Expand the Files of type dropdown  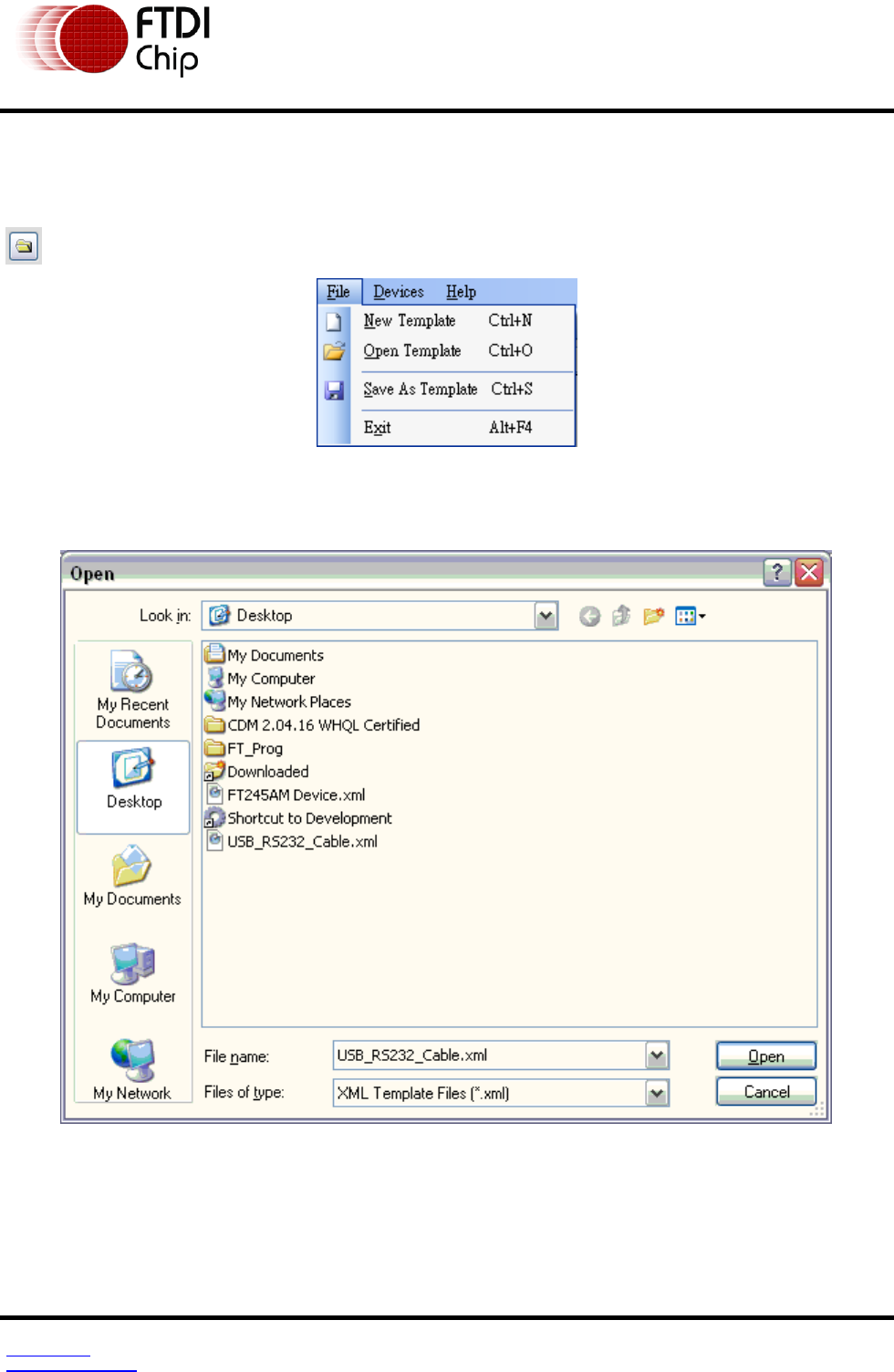coord(657,1093)
